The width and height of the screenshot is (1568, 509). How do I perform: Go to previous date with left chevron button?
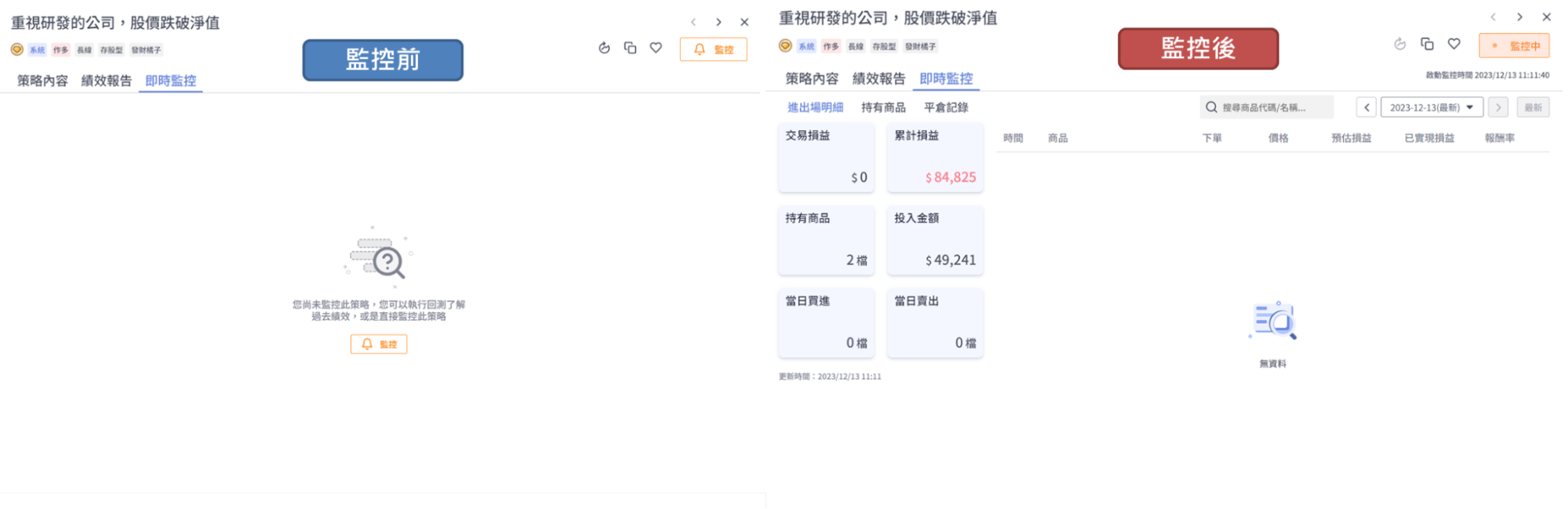(1366, 107)
